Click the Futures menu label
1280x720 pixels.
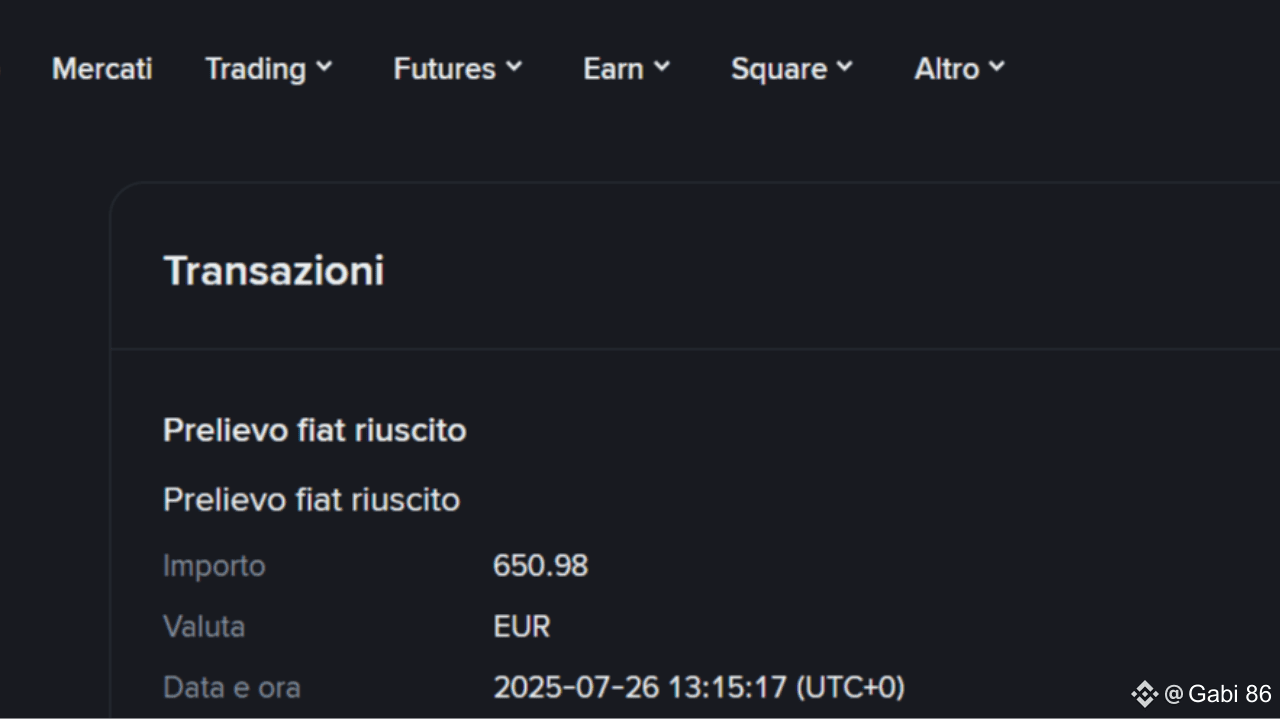tap(444, 69)
